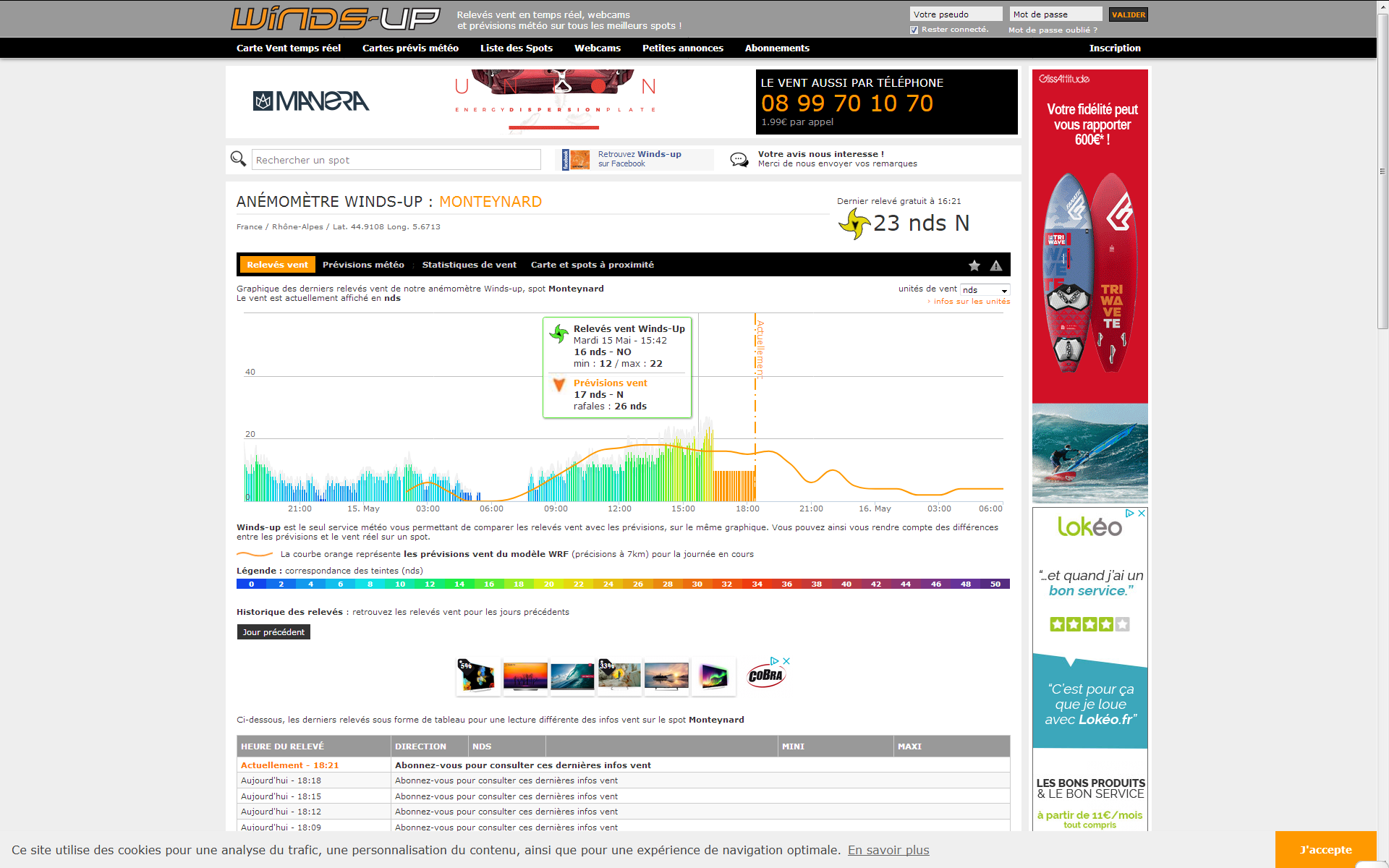1389x868 pixels.
Task: Click En savoir plus cookie link
Action: tap(888, 850)
